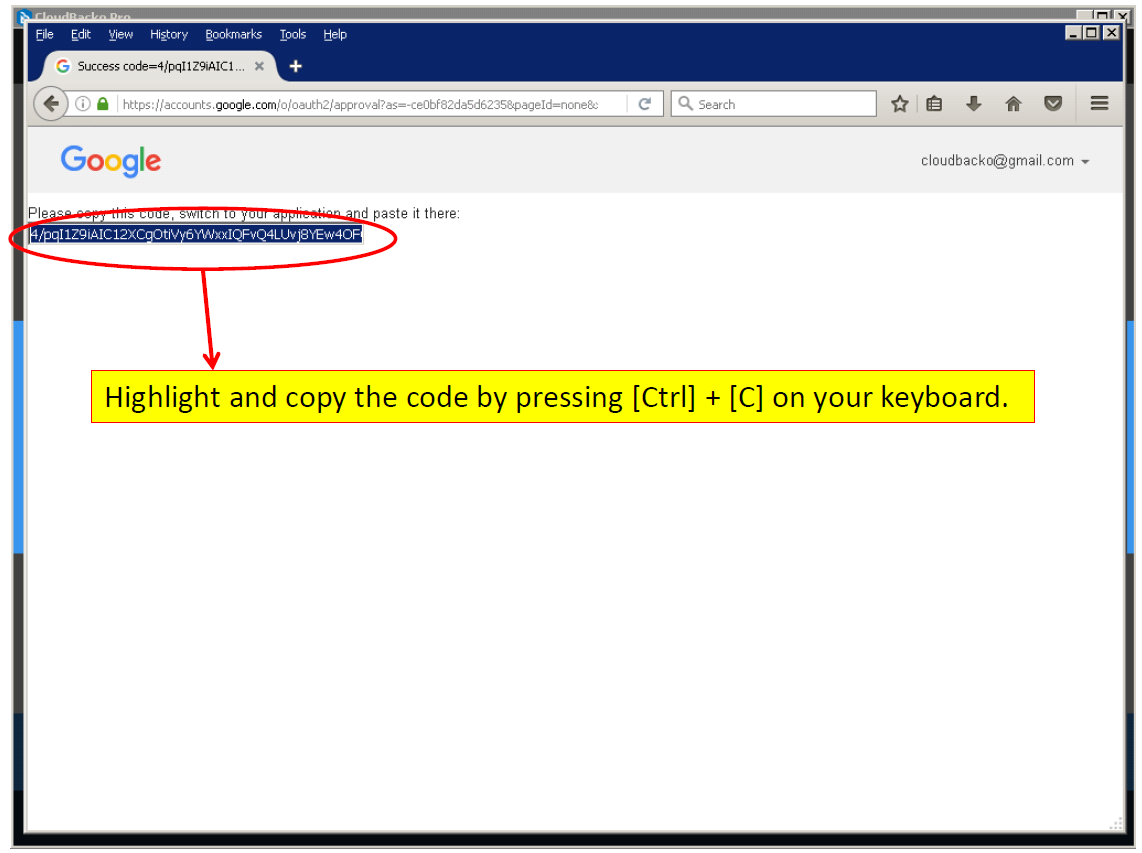This screenshot has height=853, width=1142.
Task: Expand the cloudbacko@gmail.com account dropdown
Action: tap(1005, 161)
